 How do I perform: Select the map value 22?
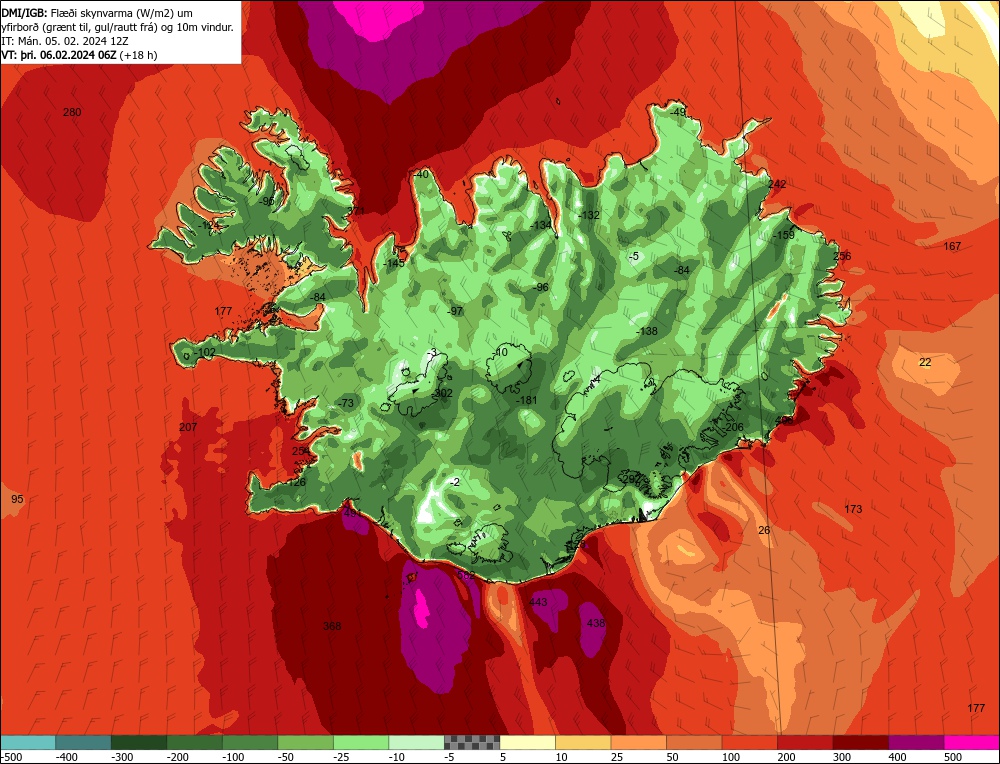[925, 362]
